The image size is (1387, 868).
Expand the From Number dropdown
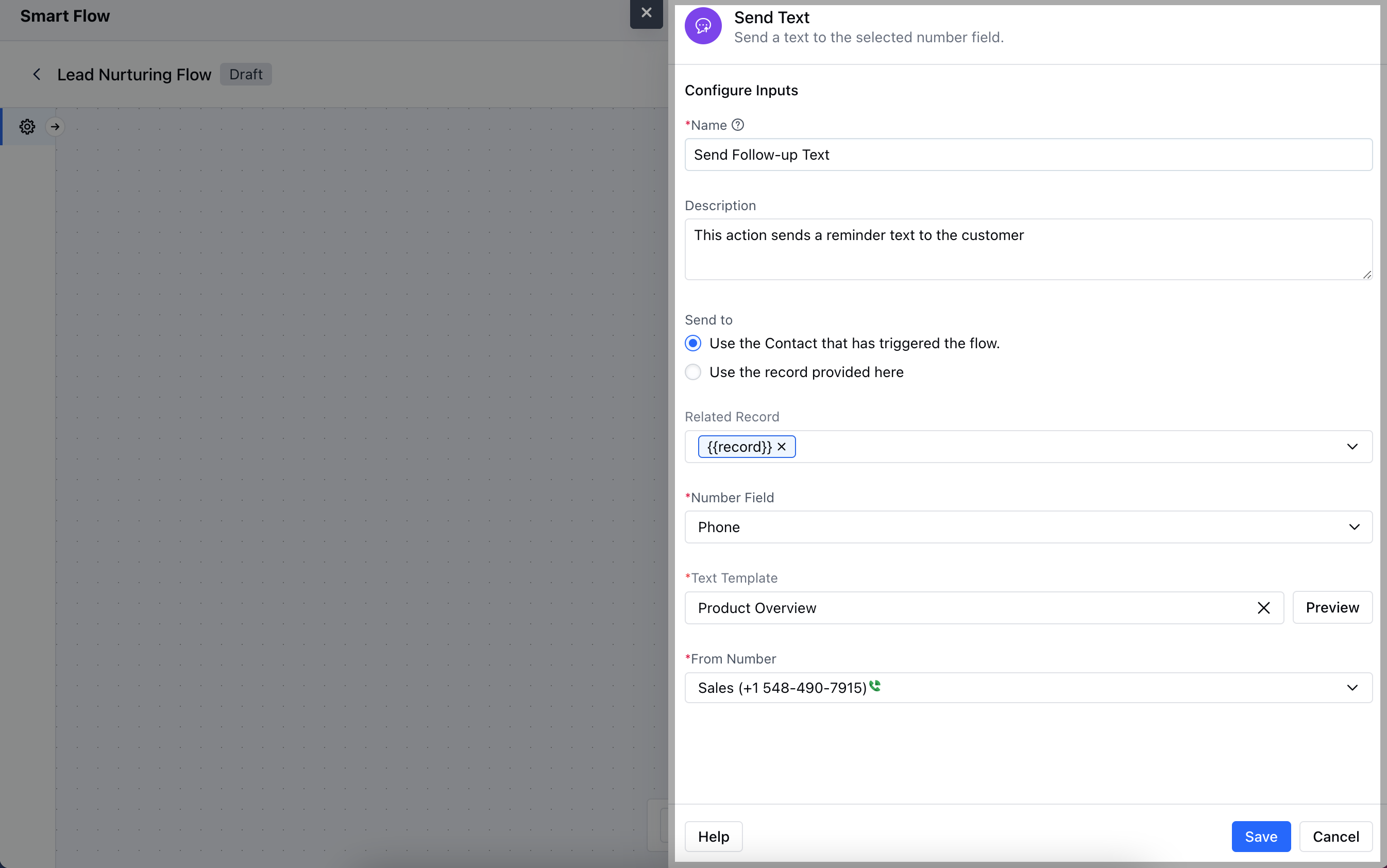(1352, 688)
